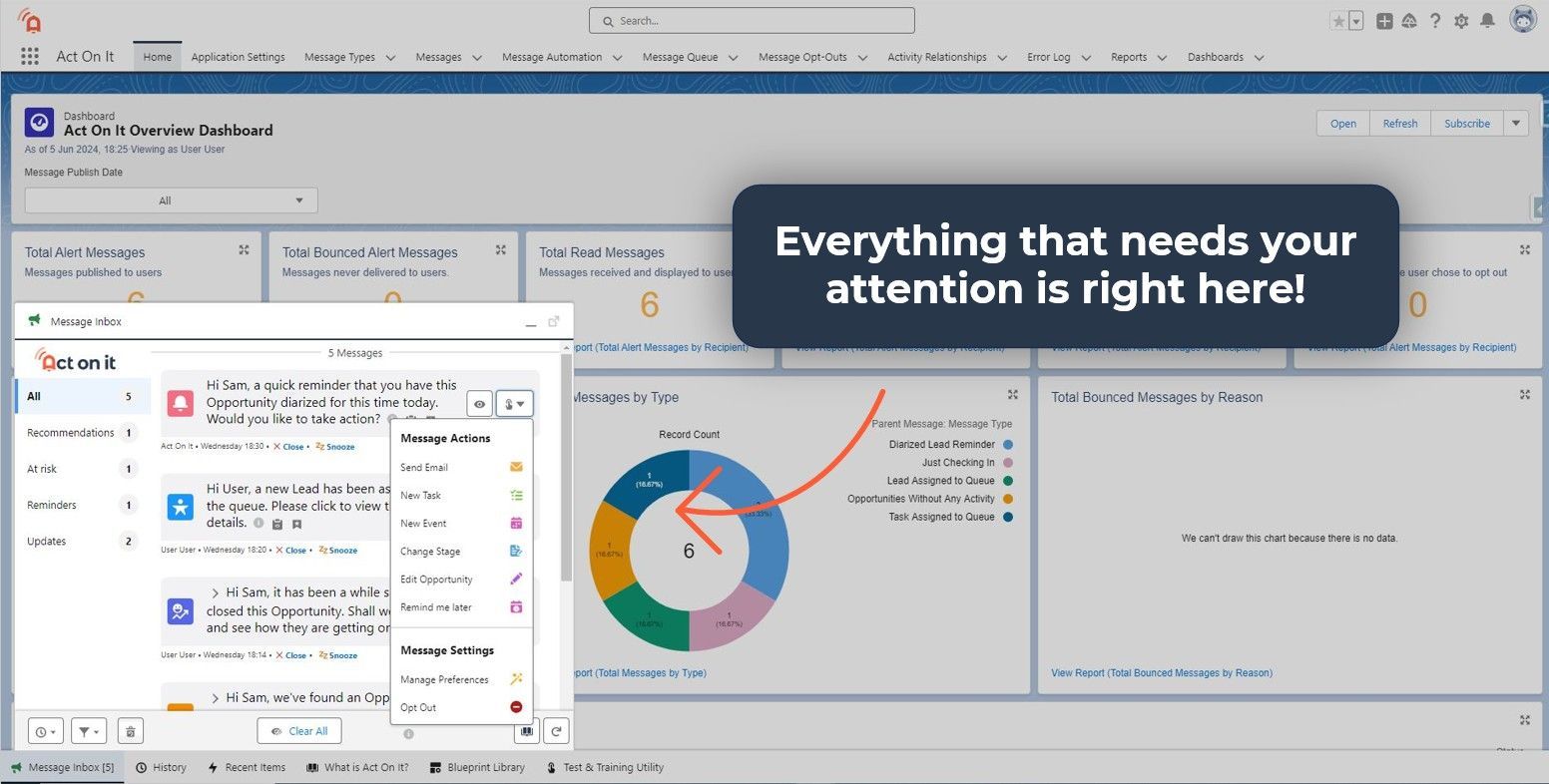This screenshot has height=784, width=1549.
Task: Open Recent Items in the utility bar
Action: [x=247, y=767]
